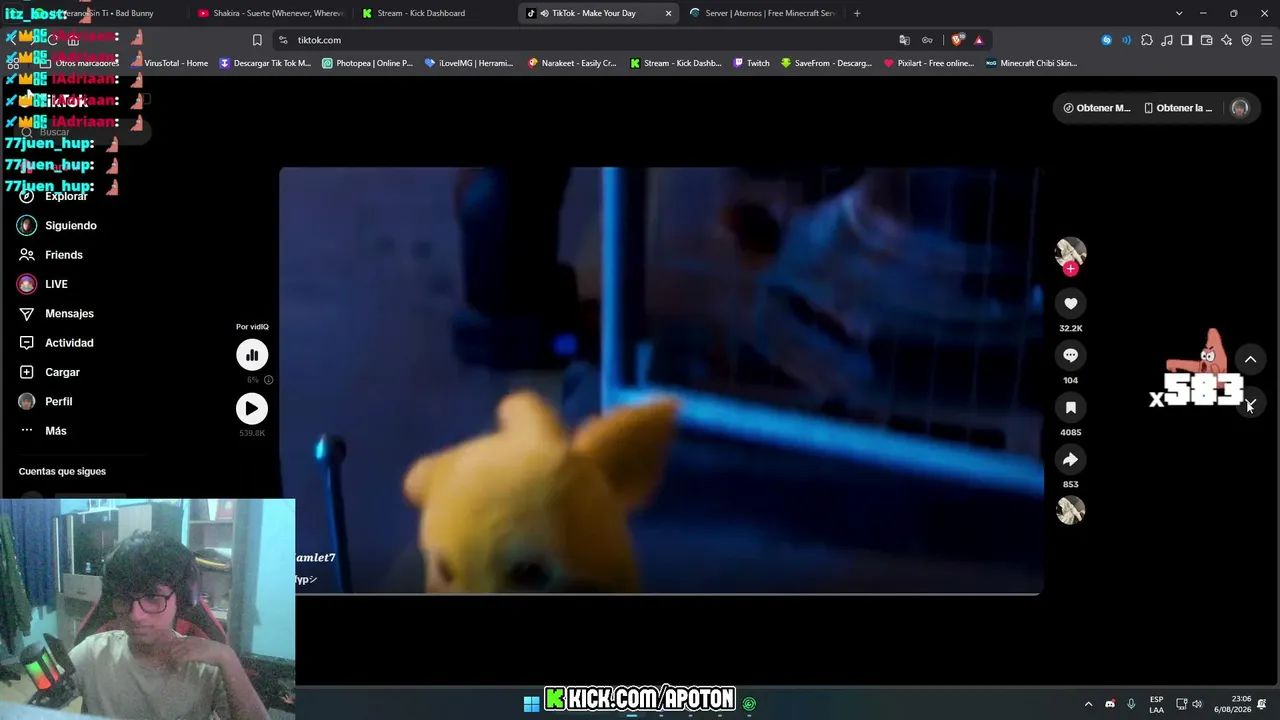Open Discord from the system tray
Image resolution: width=1280 pixels, height=720 pixels.
(x=1110, y=704)
